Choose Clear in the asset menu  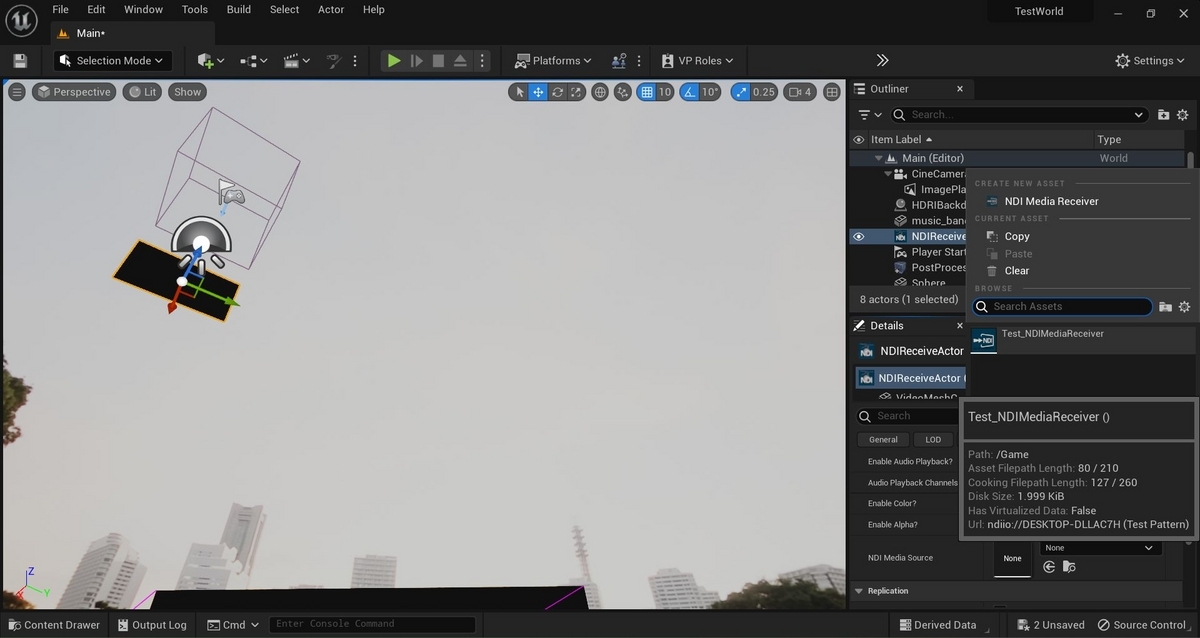[1017, 271]
